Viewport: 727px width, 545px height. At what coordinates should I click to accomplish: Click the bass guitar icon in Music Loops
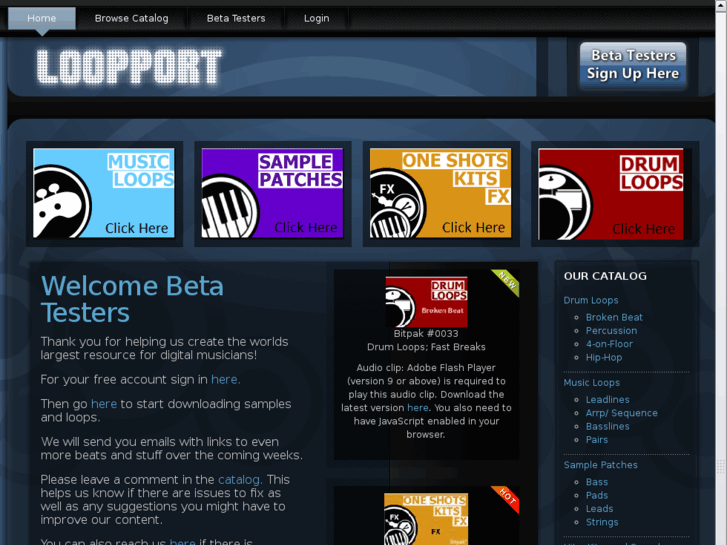(x=60, y=203)
